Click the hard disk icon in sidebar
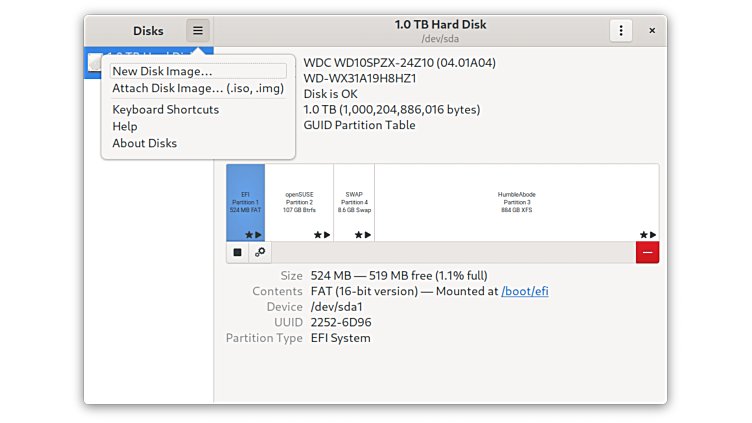The image size is (752, 423). click(94, 63)
